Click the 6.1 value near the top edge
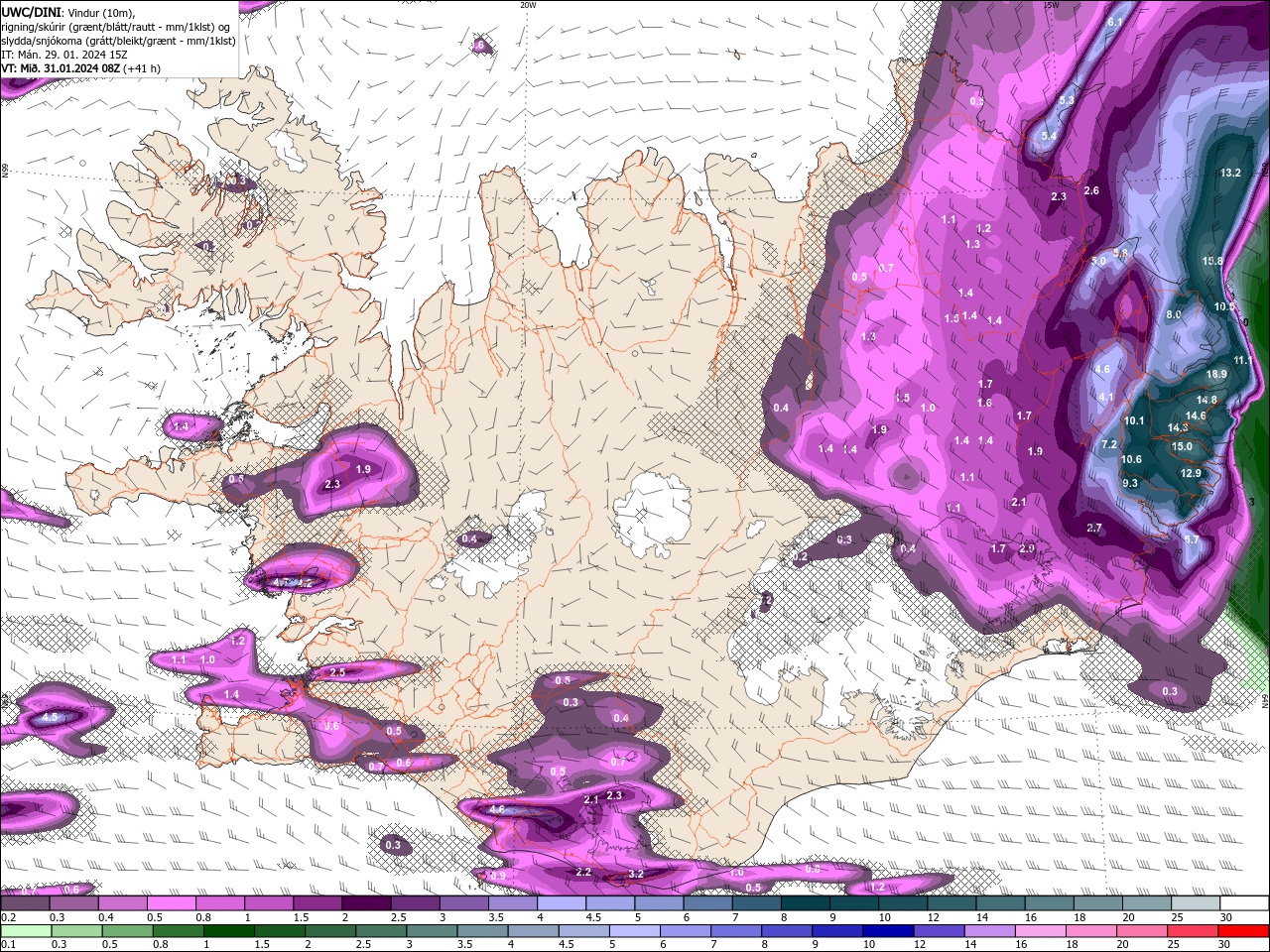 [1115, 22]
